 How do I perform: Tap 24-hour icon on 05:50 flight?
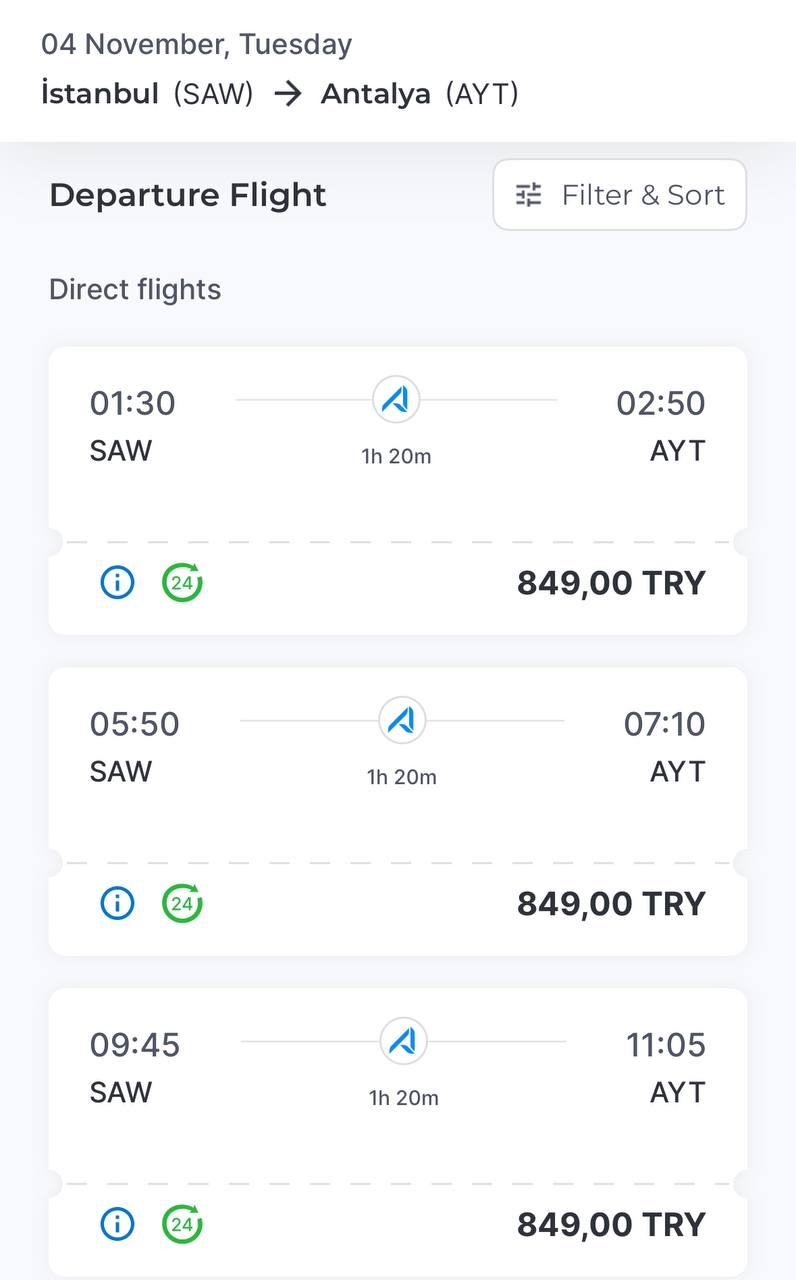coord(182,903)
